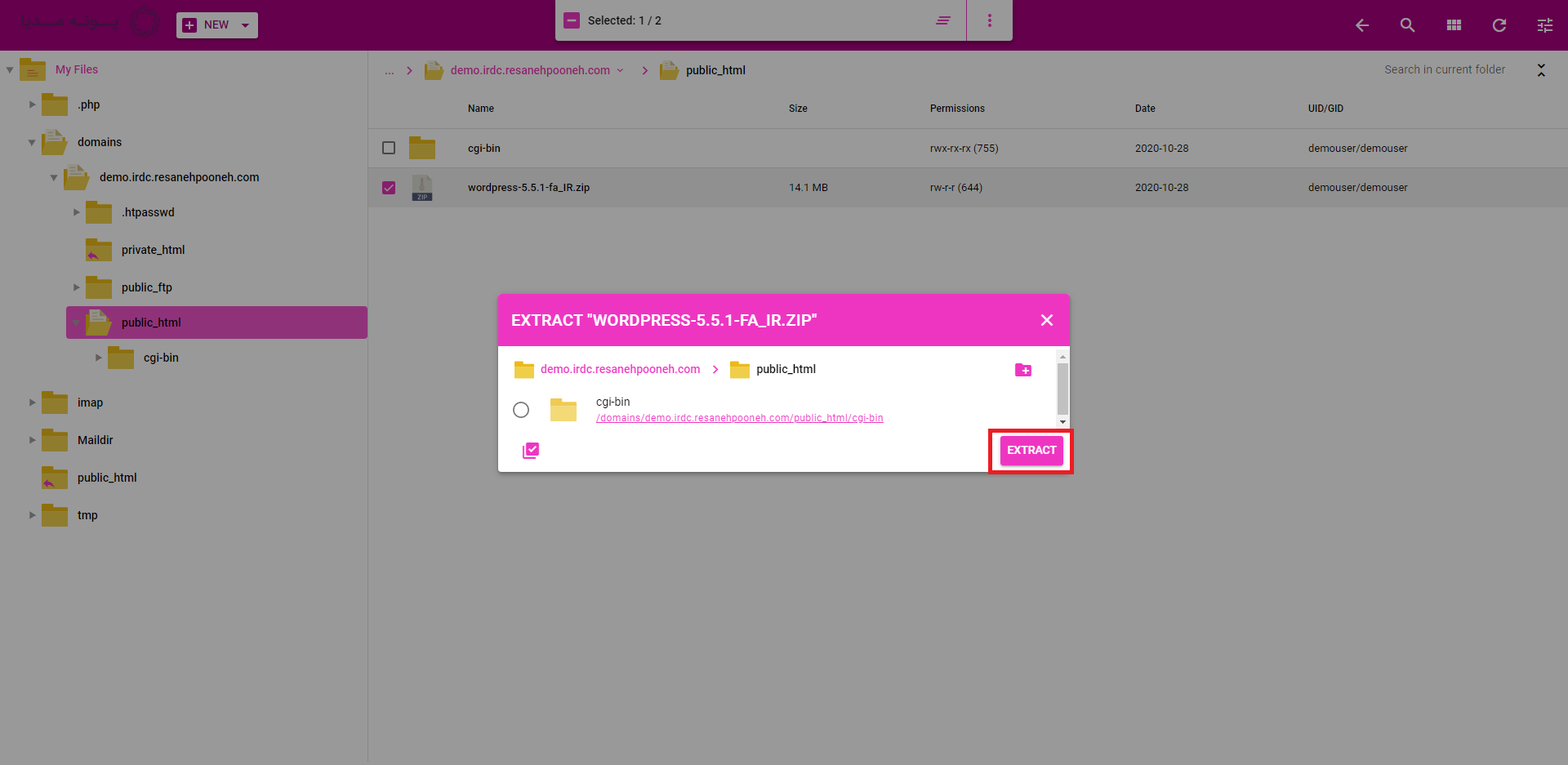Click the new folder icon in dialog

(x=1023, y=370)
